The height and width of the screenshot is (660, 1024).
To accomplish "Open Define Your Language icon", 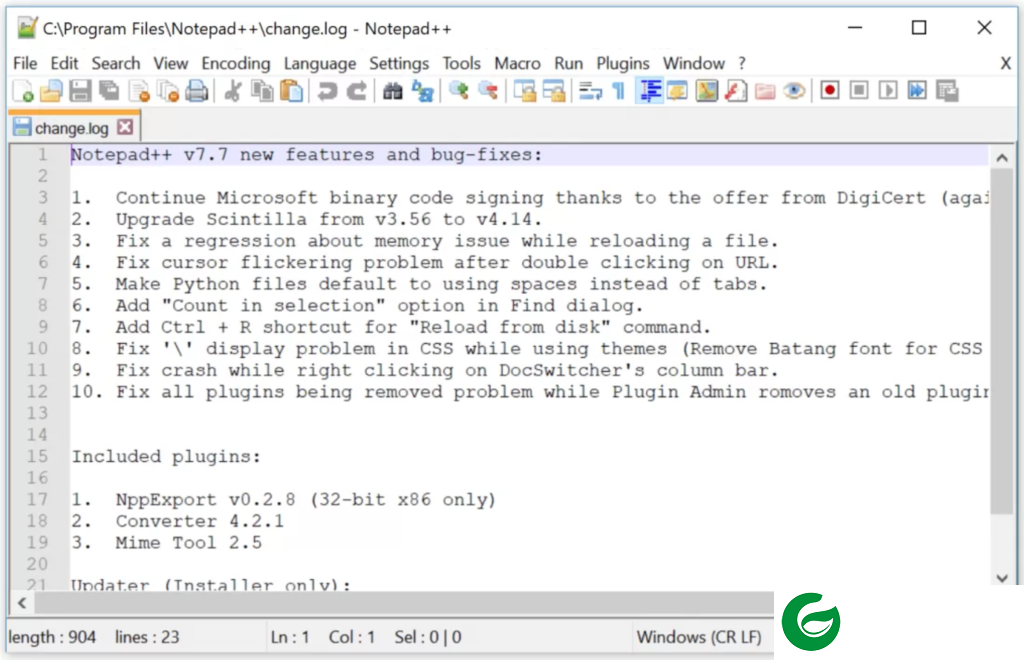I will tap(677, 91).
